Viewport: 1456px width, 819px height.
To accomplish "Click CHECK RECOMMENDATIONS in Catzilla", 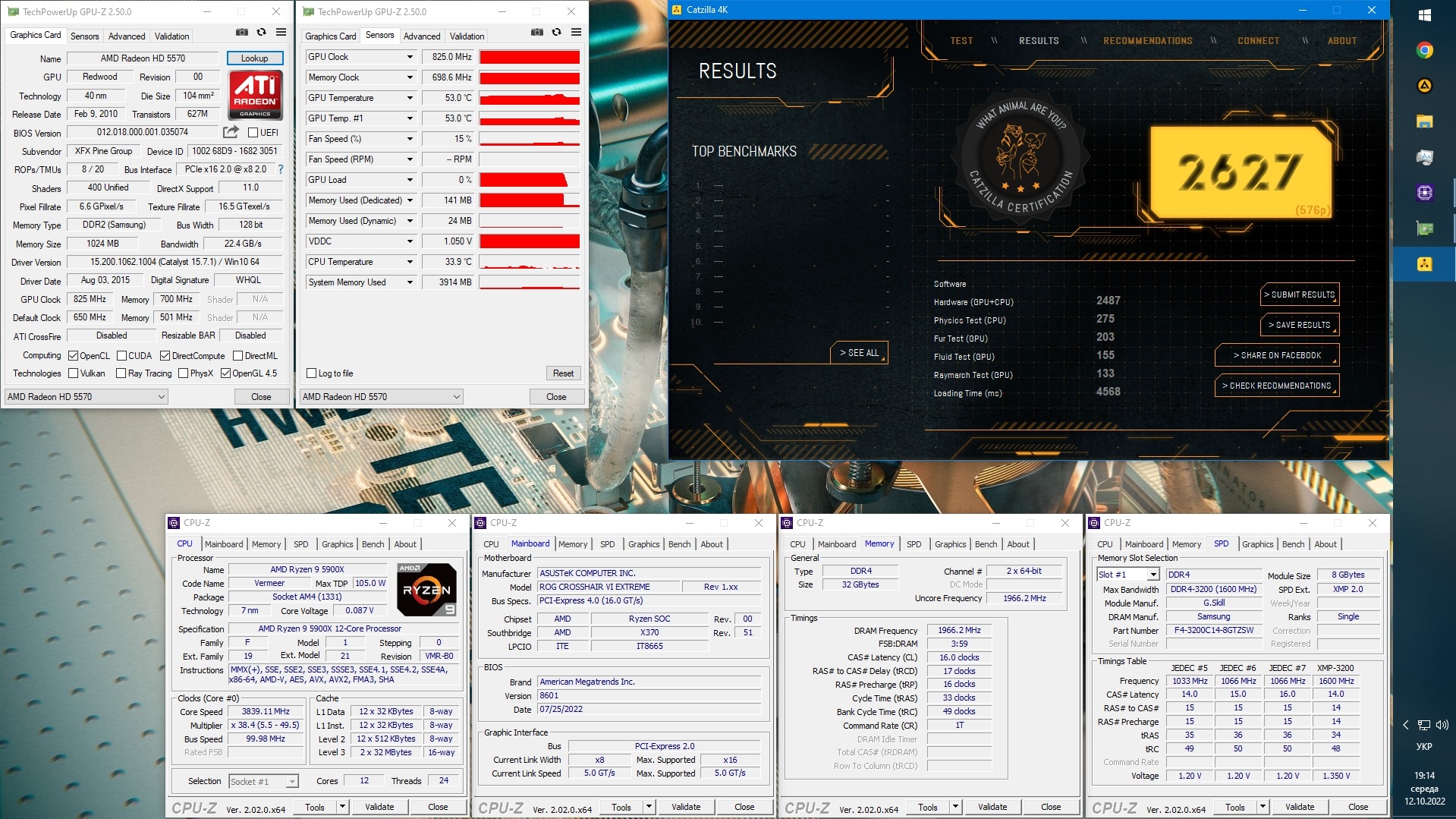I will [1277, 386].
